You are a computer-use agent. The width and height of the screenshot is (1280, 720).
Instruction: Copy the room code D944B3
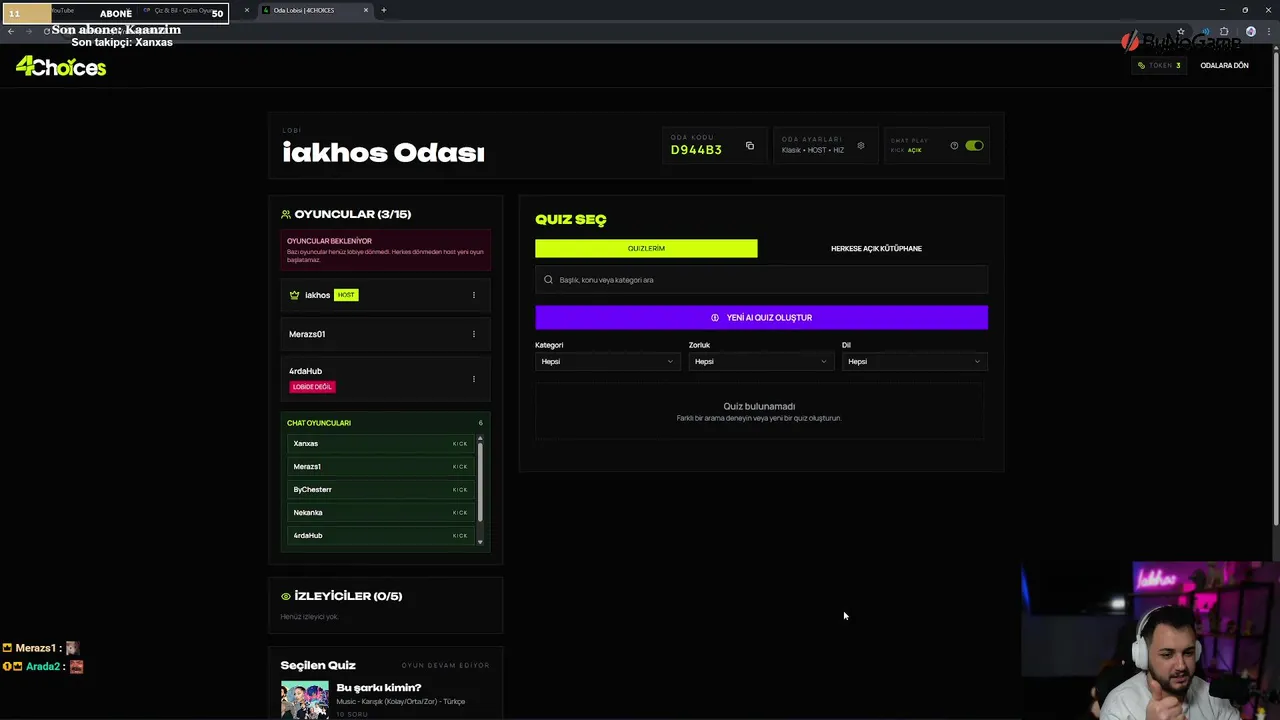[750, 146]
